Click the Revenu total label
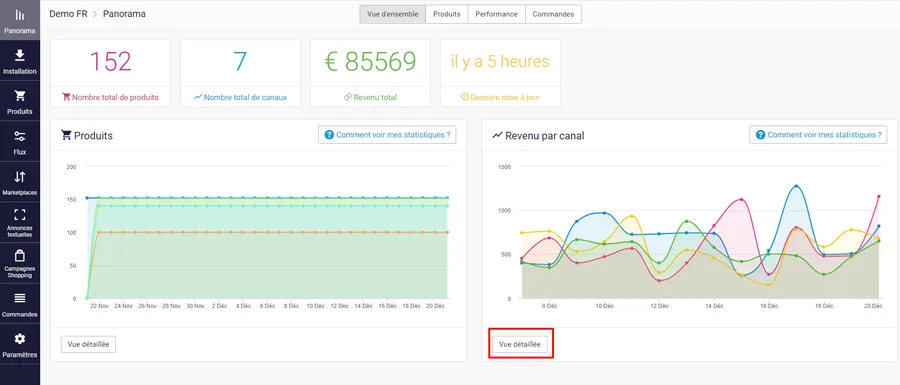Screen dimensions: 900x385 click(375, 98)
